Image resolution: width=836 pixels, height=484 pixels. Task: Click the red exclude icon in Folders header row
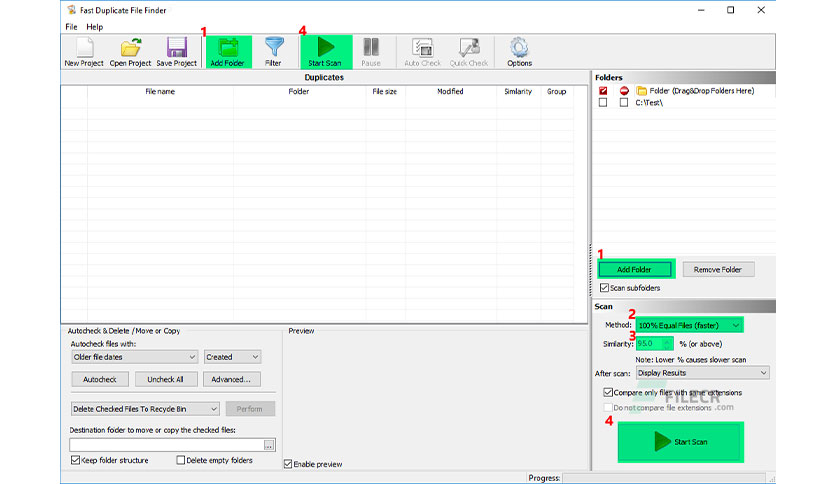[624, 91]
